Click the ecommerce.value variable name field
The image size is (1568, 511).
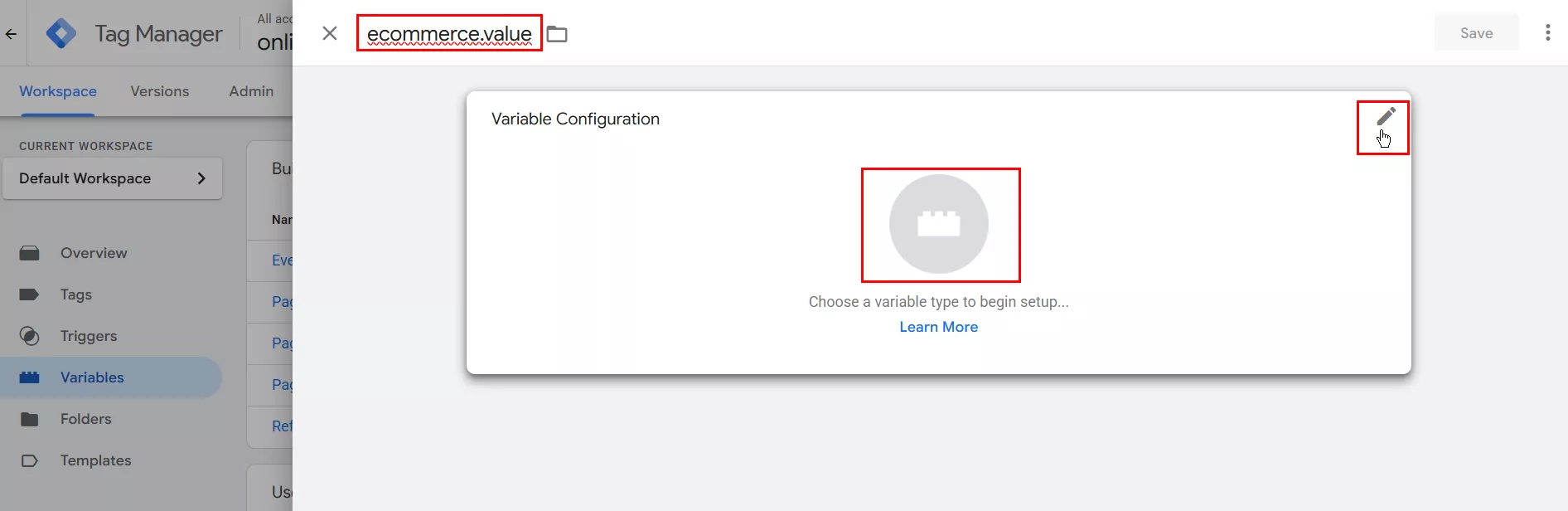tap(449, 34)
